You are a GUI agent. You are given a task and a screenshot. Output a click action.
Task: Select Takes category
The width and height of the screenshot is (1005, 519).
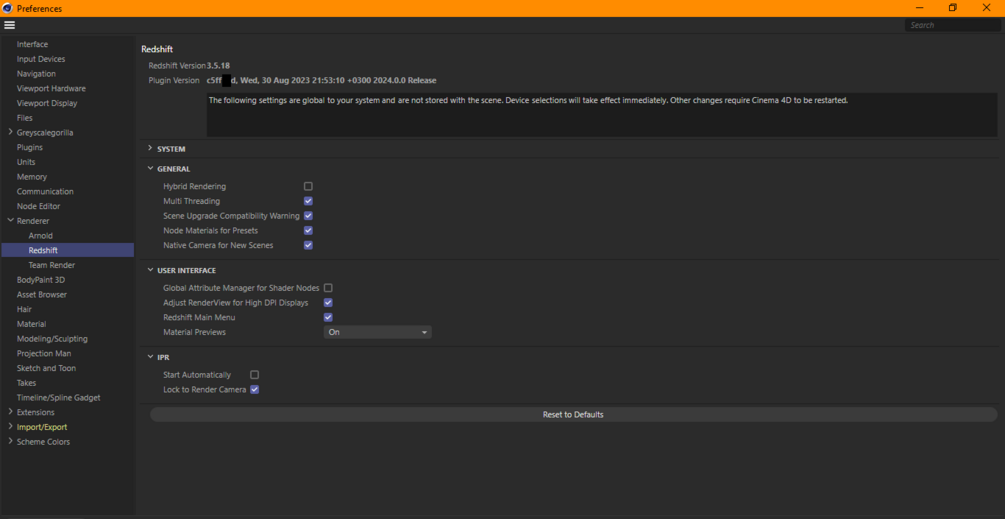click(26, 383)
